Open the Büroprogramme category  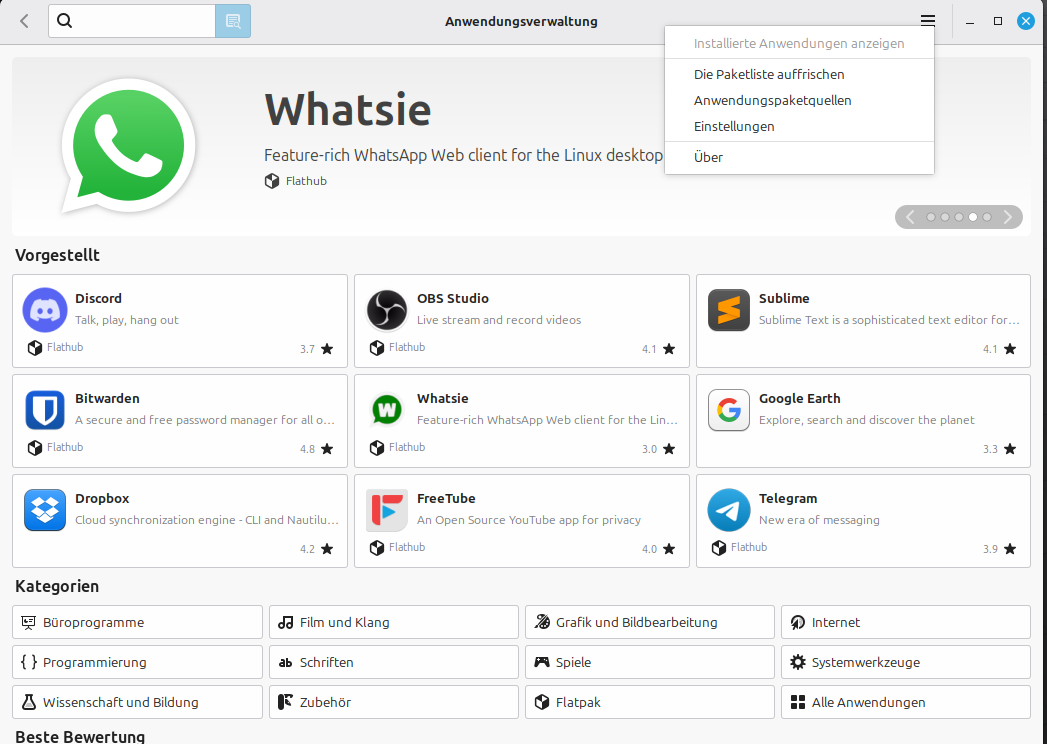[137, 622]
